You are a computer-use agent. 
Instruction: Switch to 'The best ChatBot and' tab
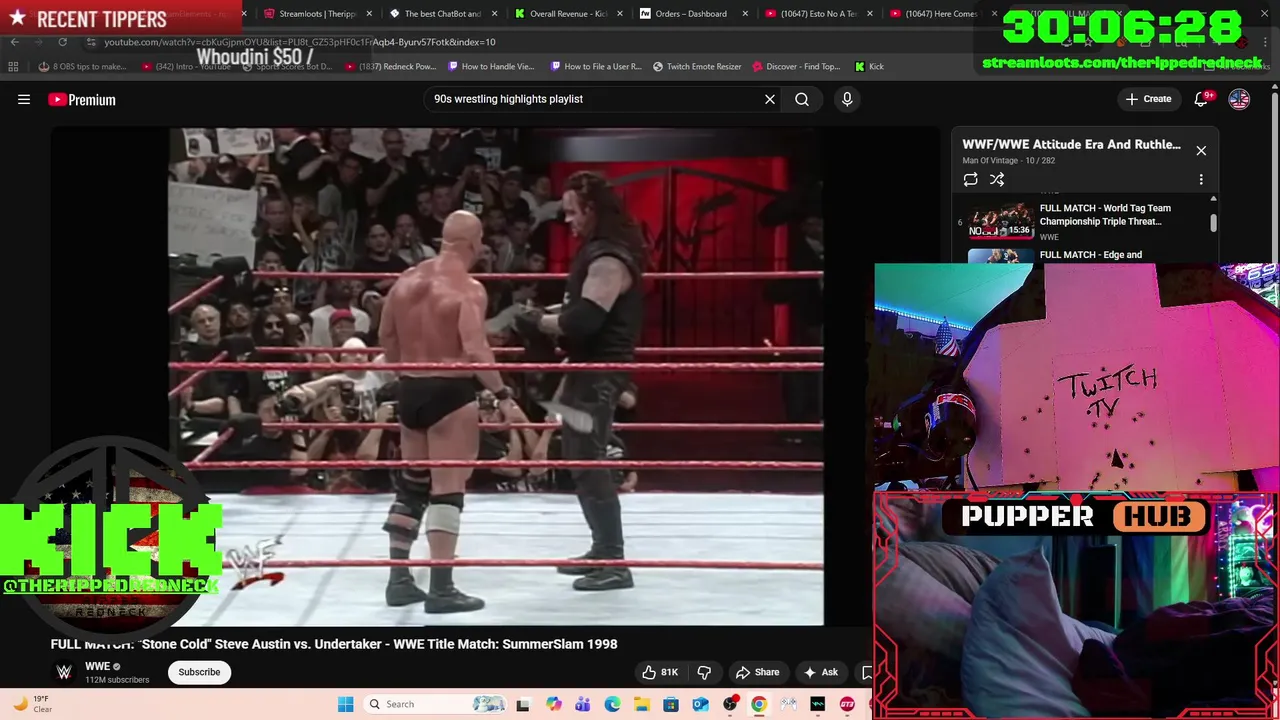[x=435, y=14]
